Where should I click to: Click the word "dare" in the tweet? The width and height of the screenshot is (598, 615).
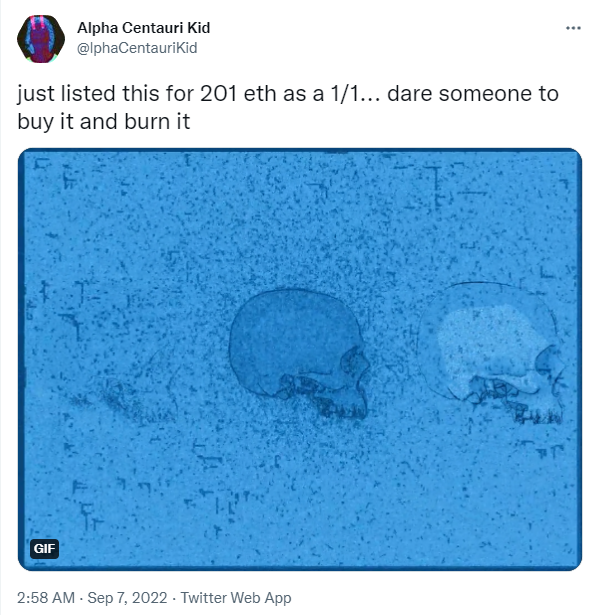click(410, 94)
